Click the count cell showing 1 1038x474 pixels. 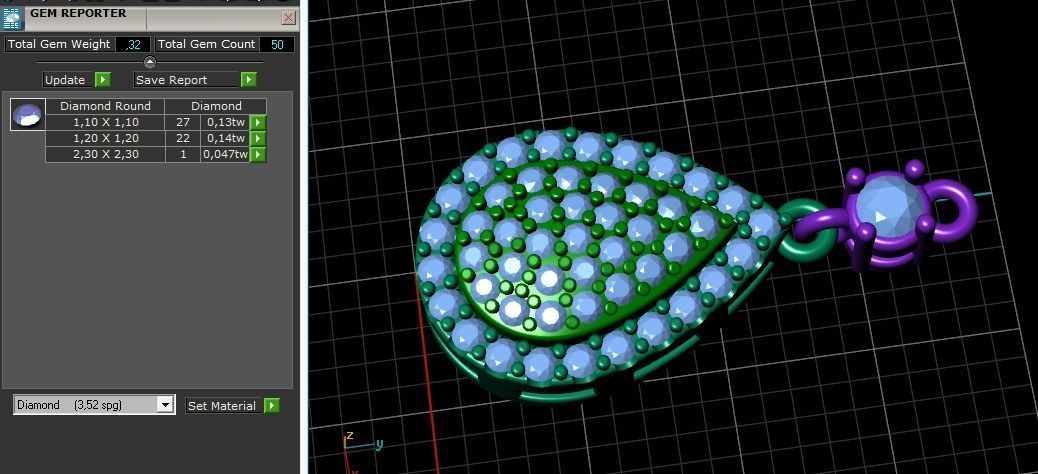[x=183, y=154]
